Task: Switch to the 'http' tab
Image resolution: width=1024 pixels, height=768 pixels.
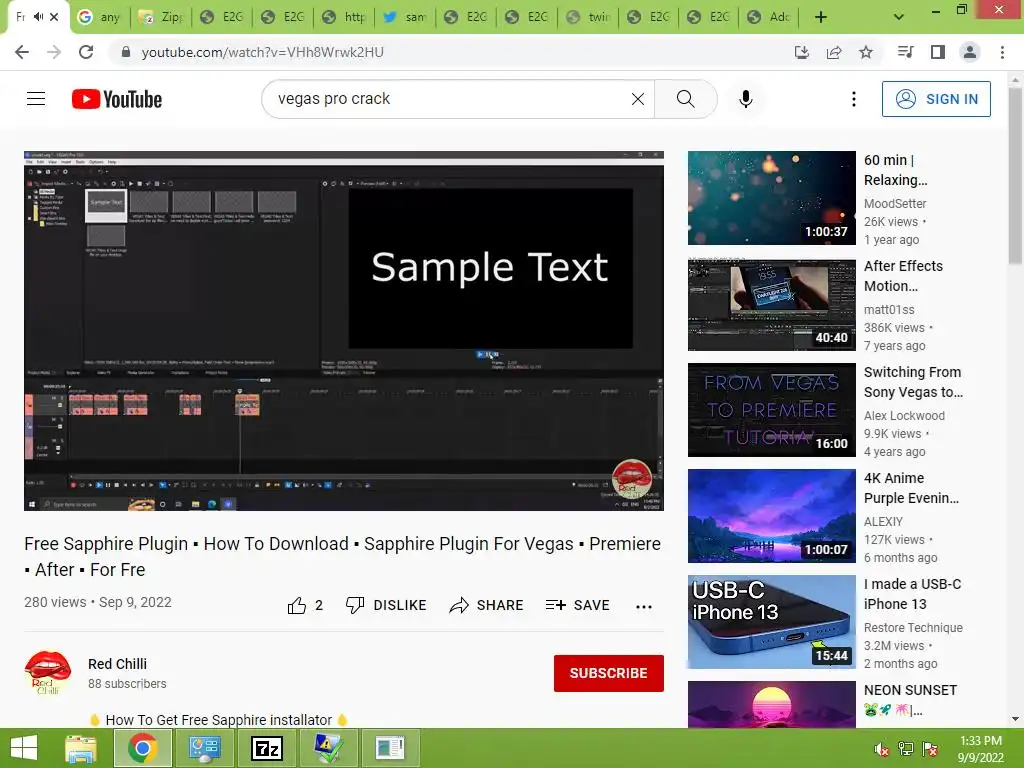Action: click(x=344, y=17)
